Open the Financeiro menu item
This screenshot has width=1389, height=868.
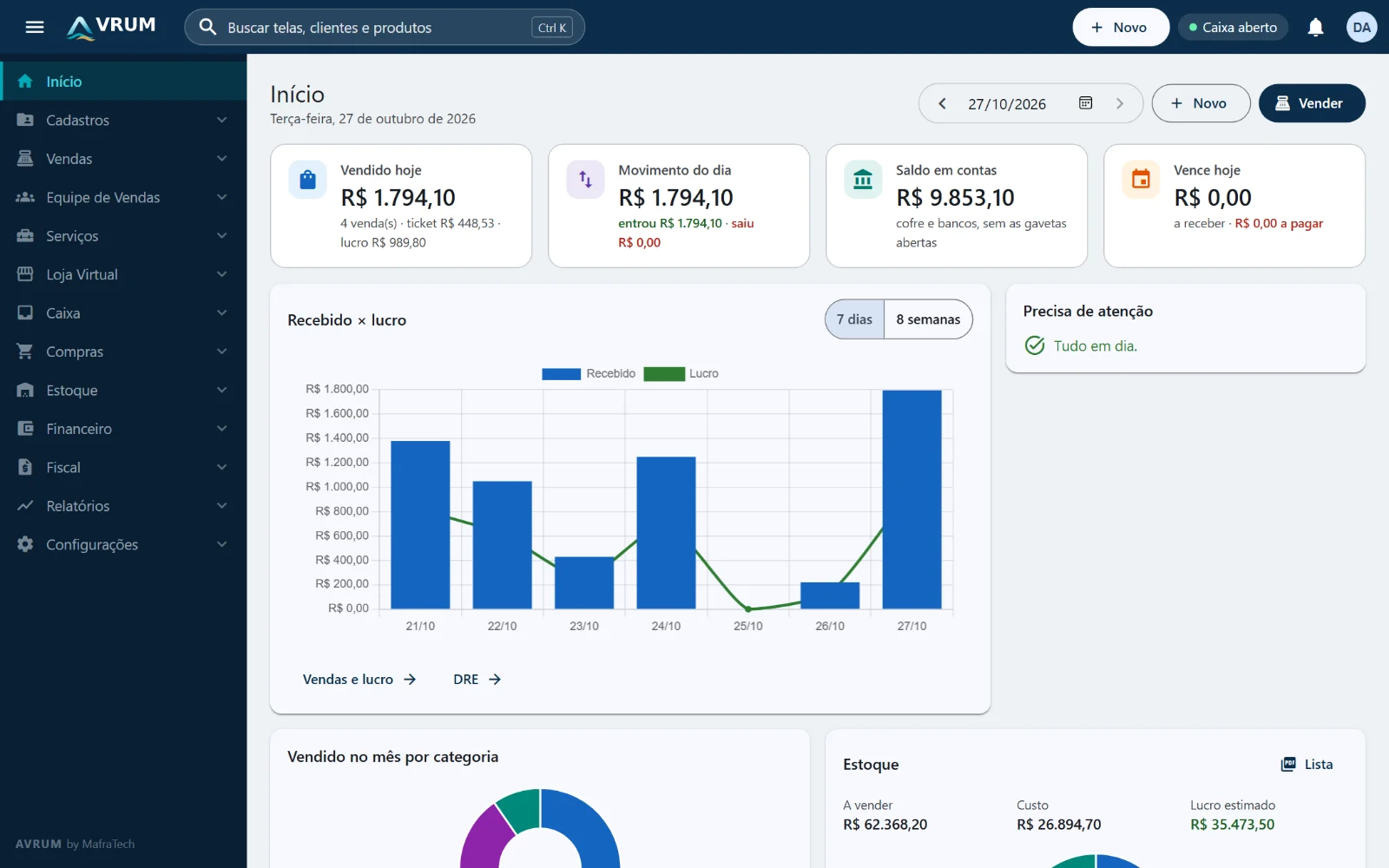[x=123, y=429]
